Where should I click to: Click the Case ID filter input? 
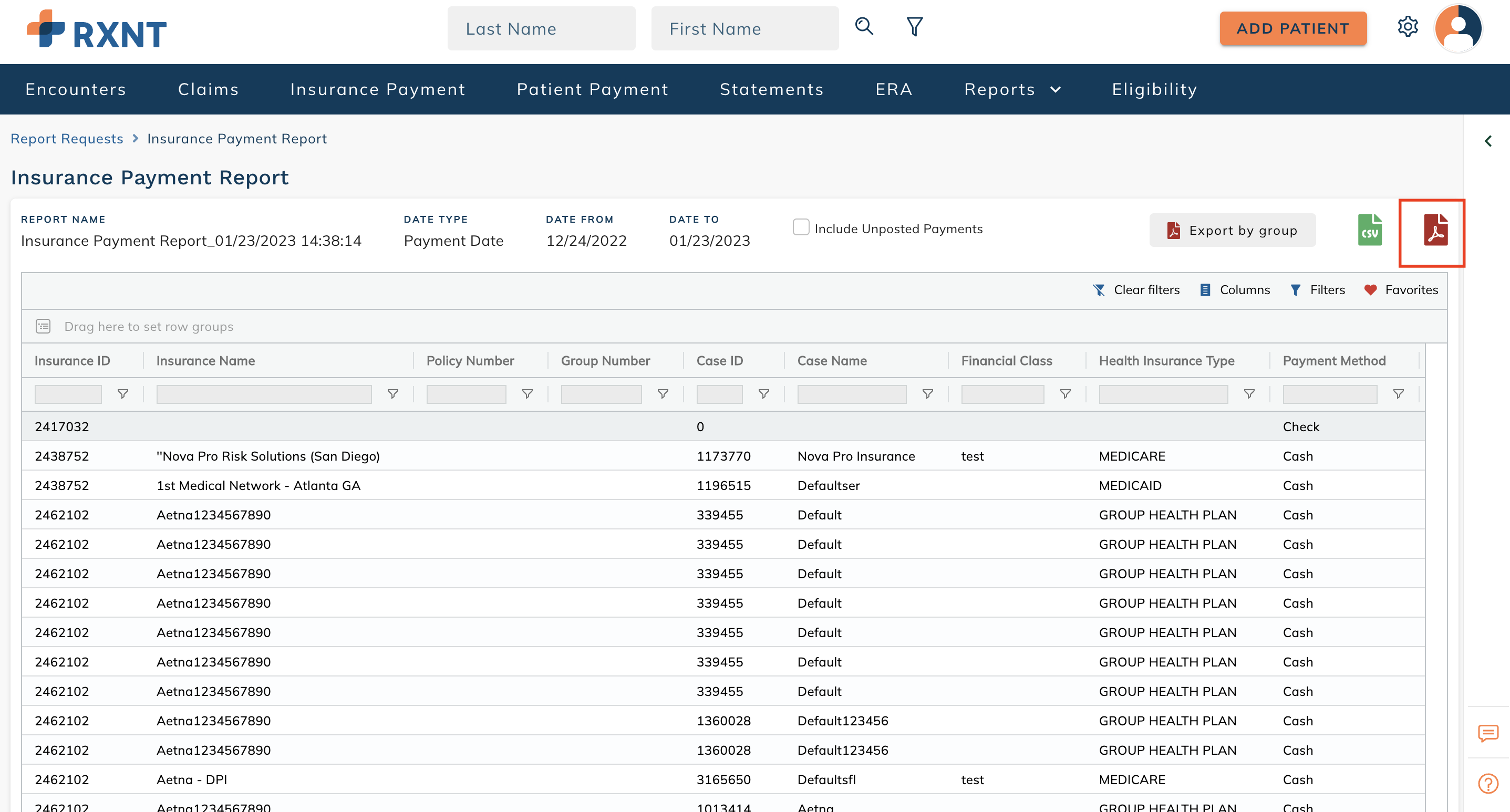click(x=719, y=394)
